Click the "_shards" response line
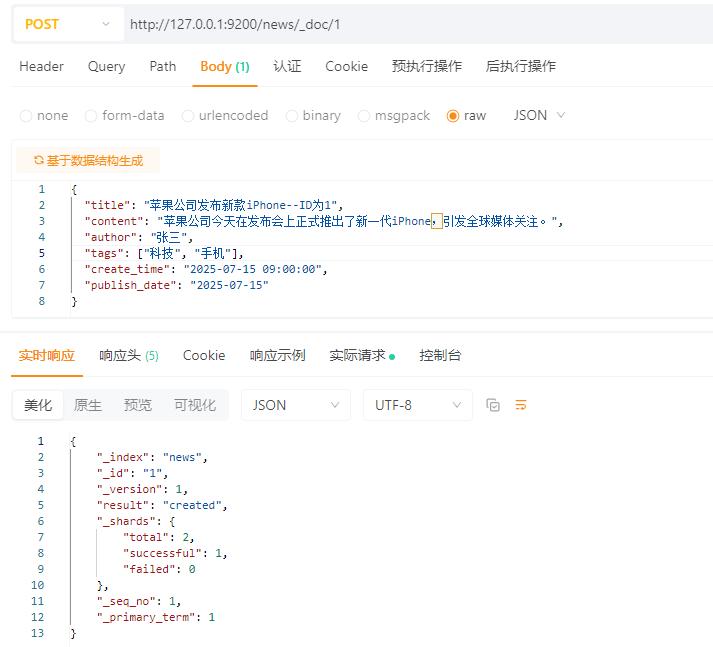The image size is (713, 647). pos(136,521)
